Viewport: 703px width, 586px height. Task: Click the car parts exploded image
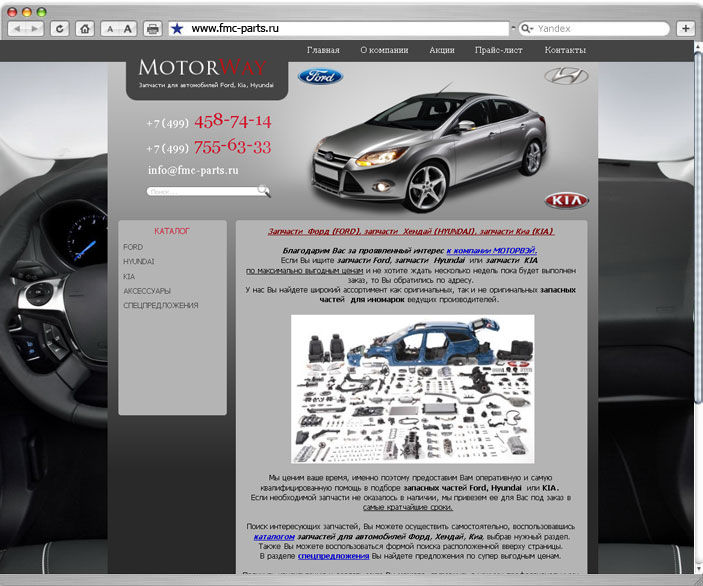click(x=412, y=389)
